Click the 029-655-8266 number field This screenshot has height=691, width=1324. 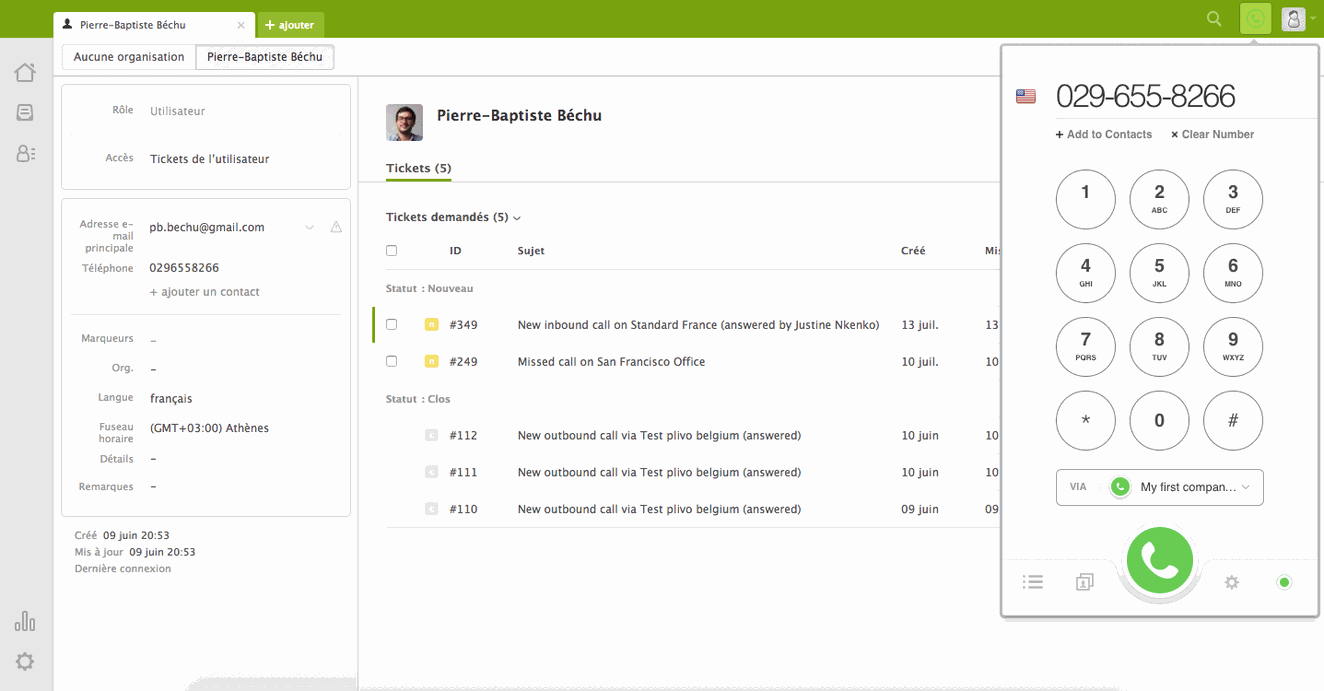click(1145, 96)
